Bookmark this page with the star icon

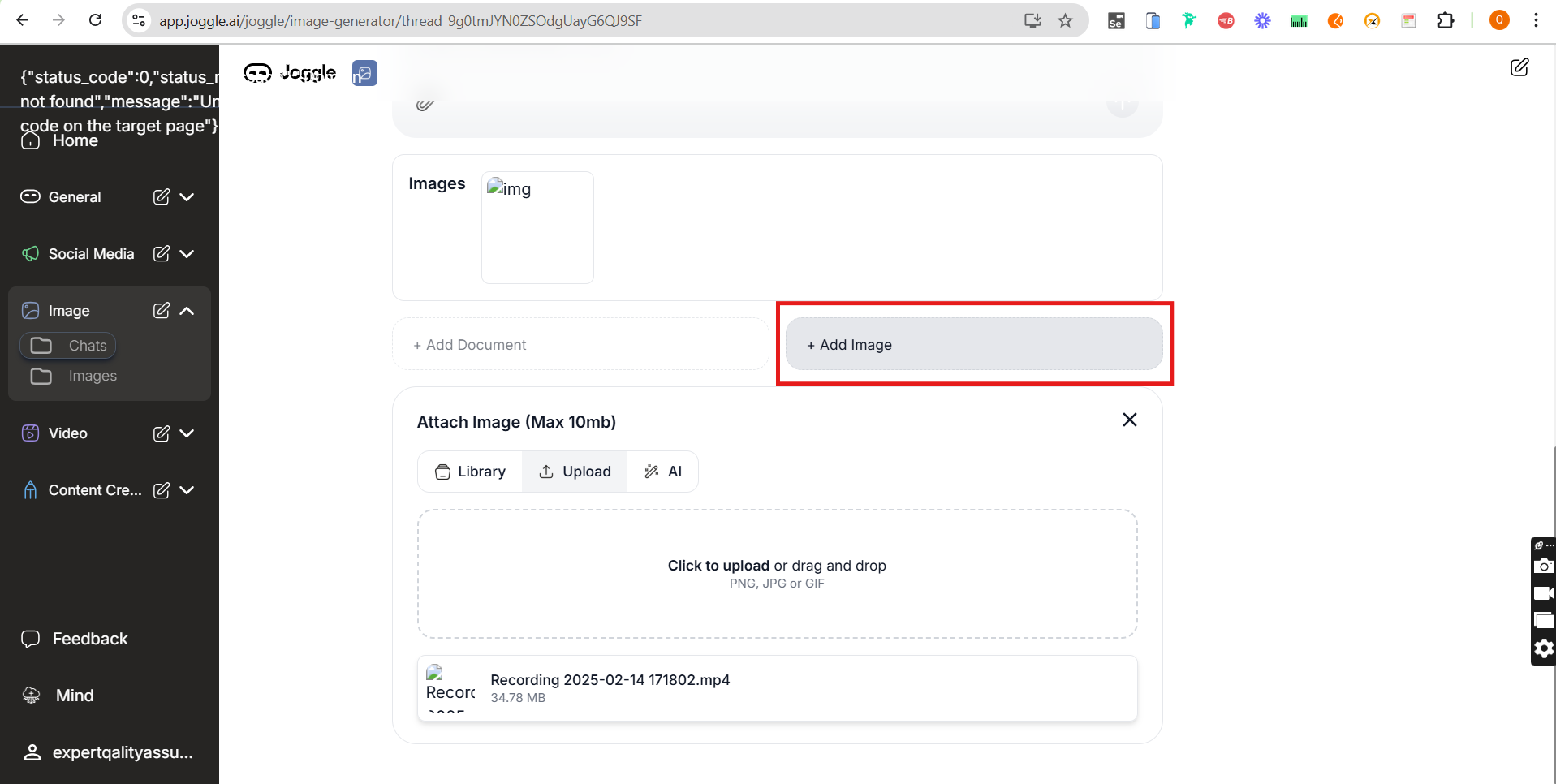[1065, 20]
